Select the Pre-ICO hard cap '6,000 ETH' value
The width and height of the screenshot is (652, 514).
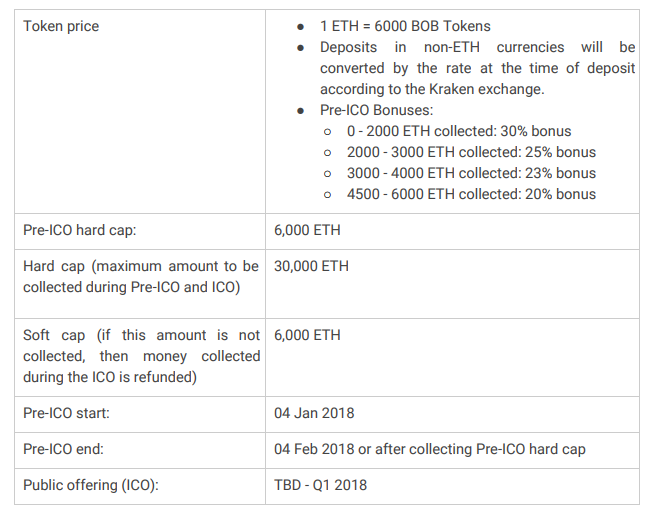(x=307, y=230)
